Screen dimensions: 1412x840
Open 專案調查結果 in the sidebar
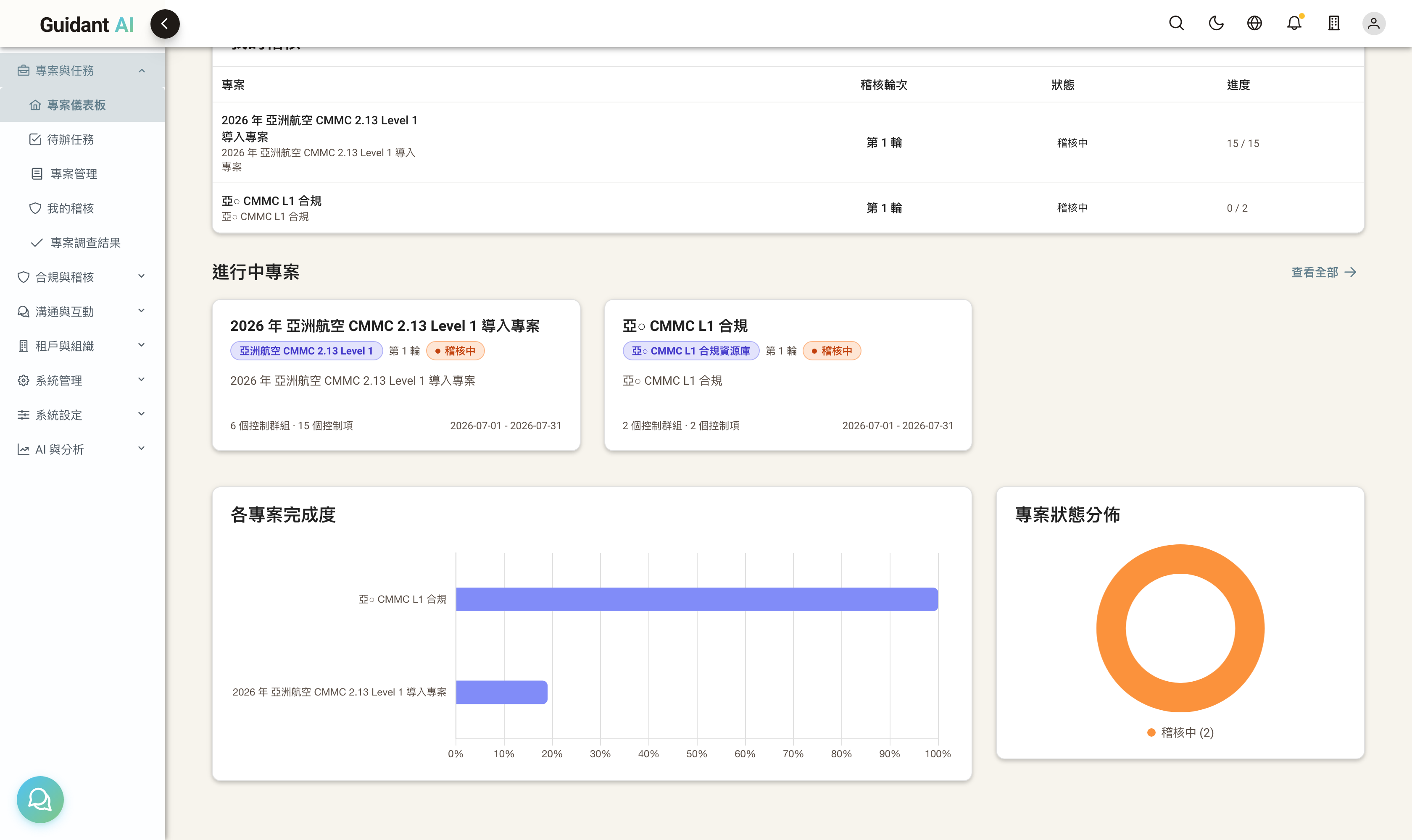tap(82, 243)
